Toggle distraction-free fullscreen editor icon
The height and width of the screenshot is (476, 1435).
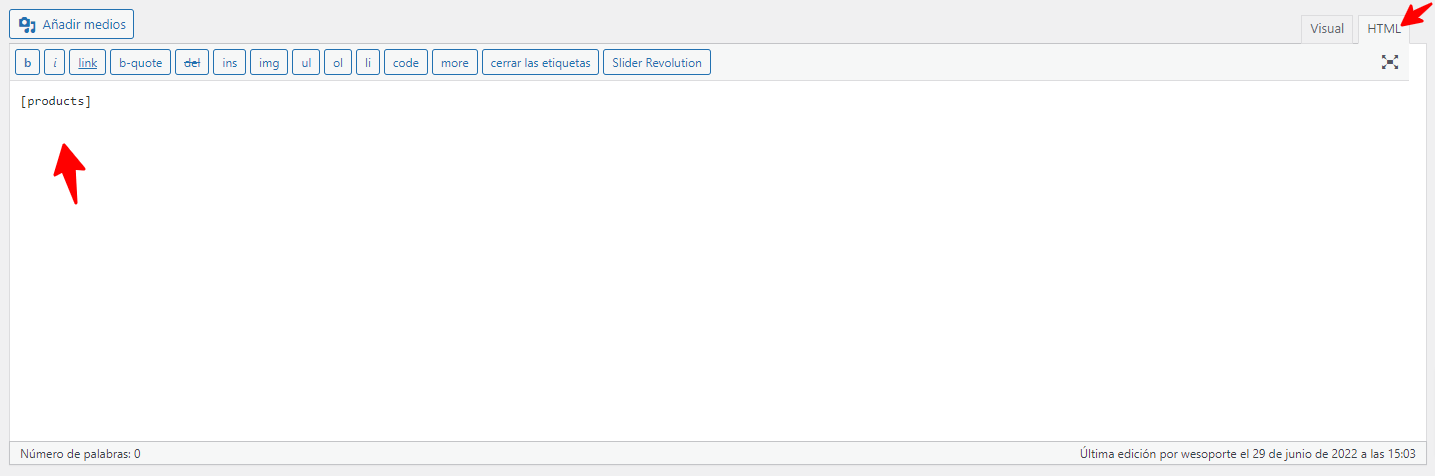coord(1390,62)
